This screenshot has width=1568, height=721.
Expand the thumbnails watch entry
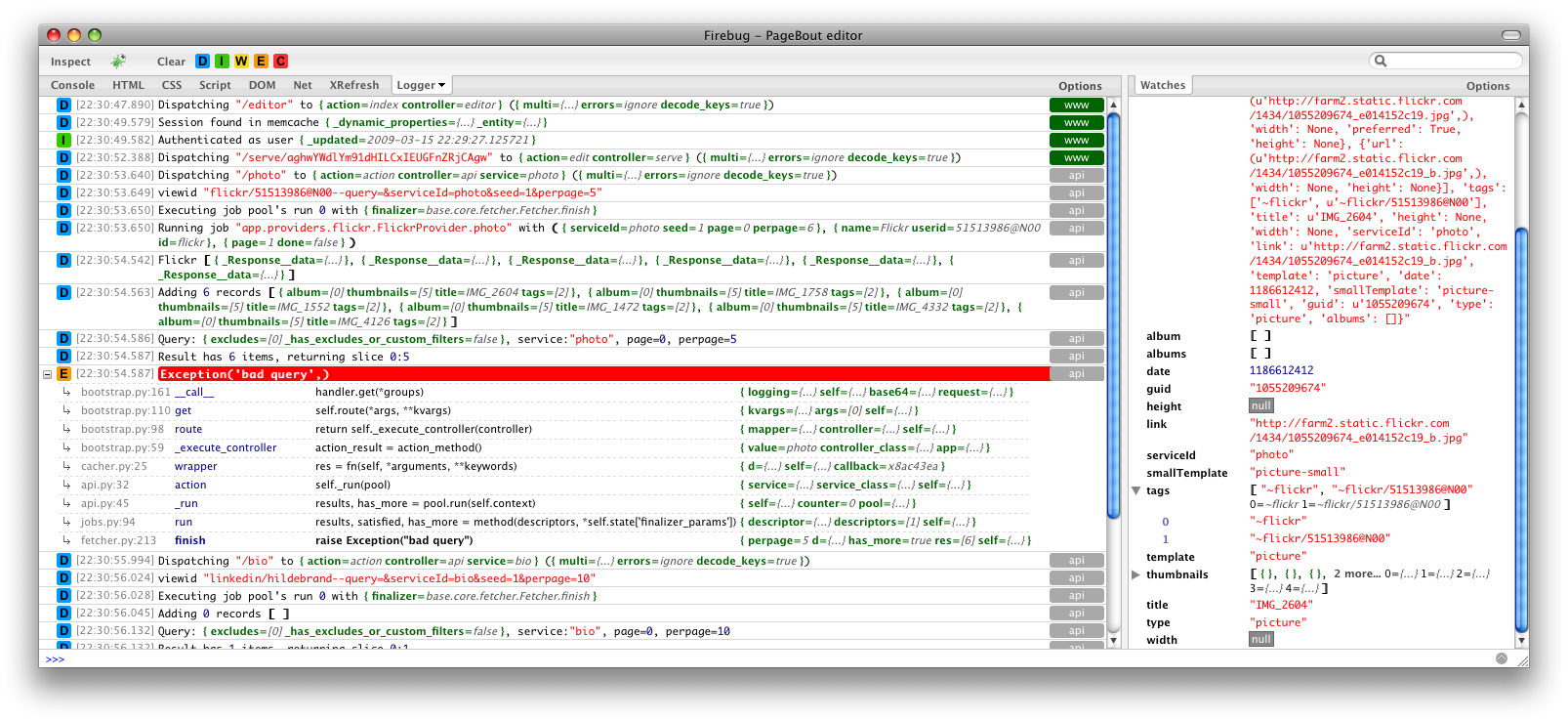(x=1136, y=574)
